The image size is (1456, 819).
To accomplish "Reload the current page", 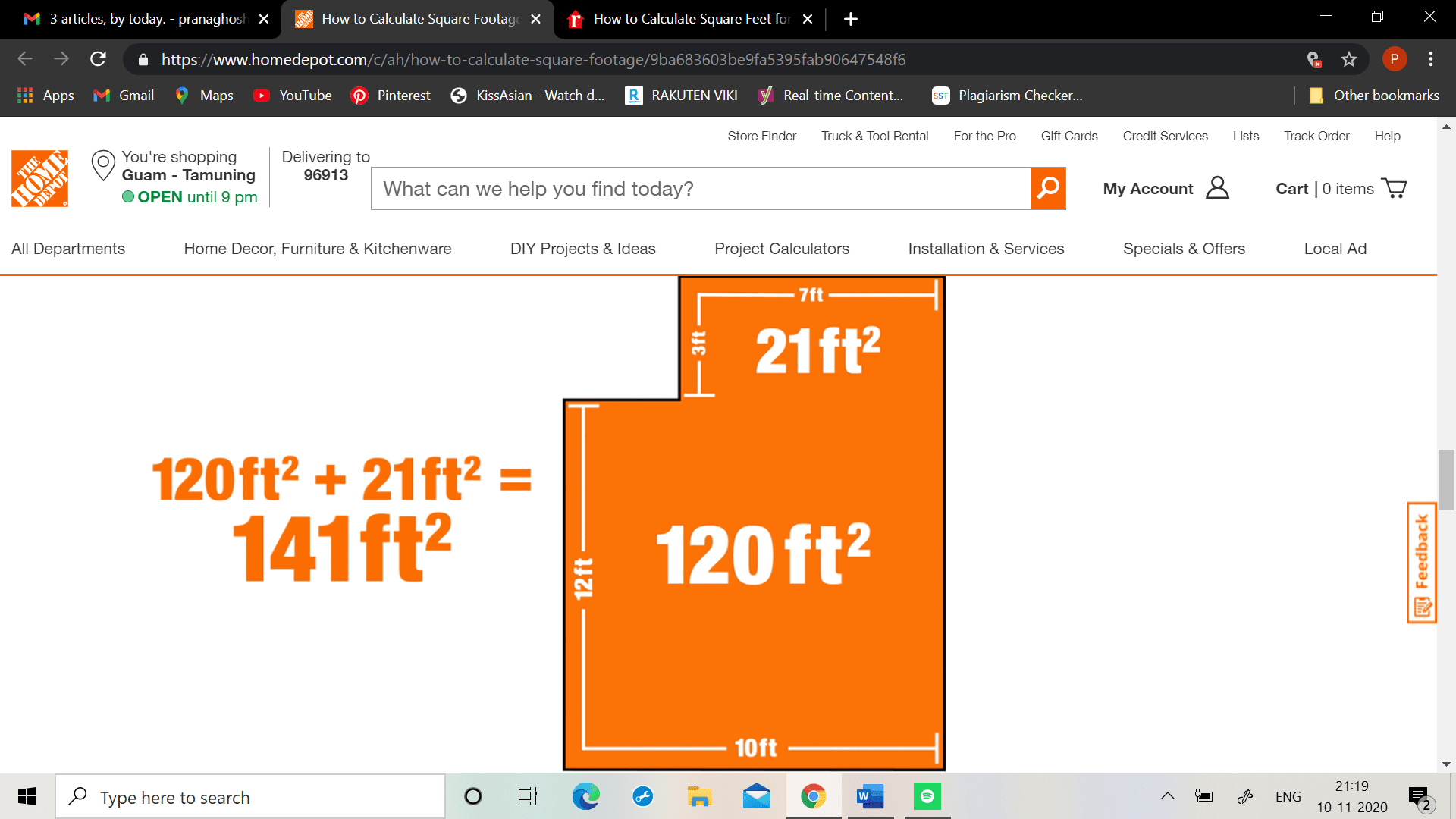I will click(x=98, y=59).
